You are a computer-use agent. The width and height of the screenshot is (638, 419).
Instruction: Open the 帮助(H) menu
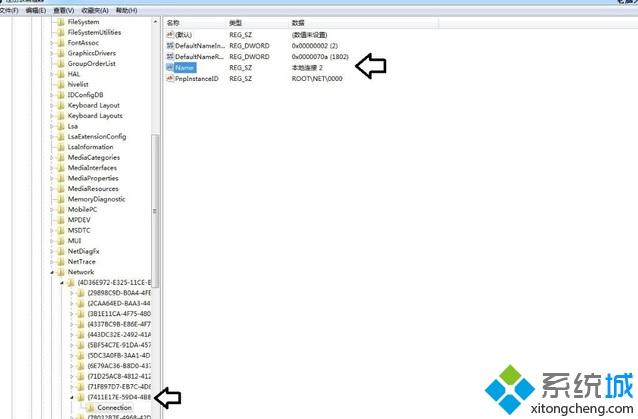(x=126, y=10)
